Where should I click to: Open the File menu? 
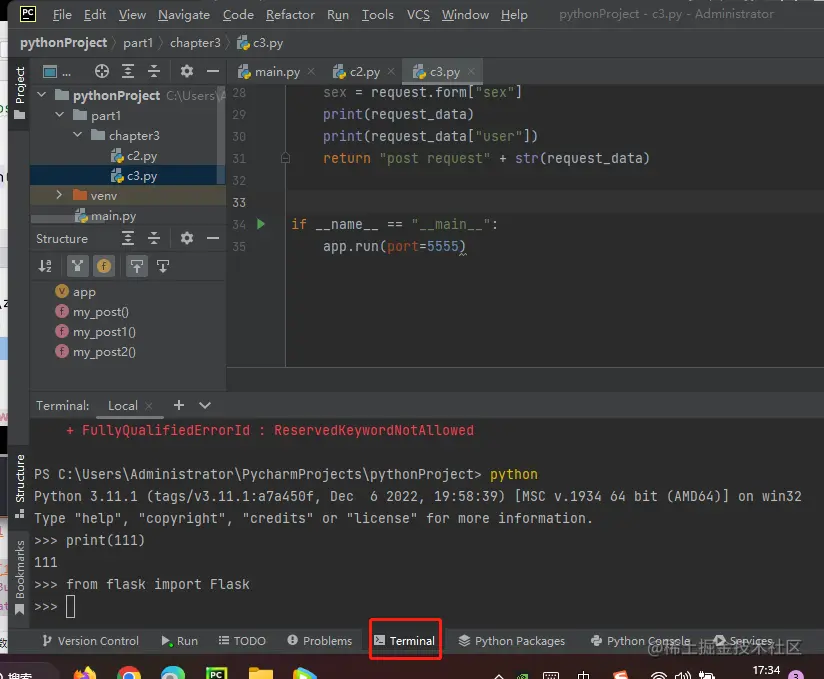(62, 15)
